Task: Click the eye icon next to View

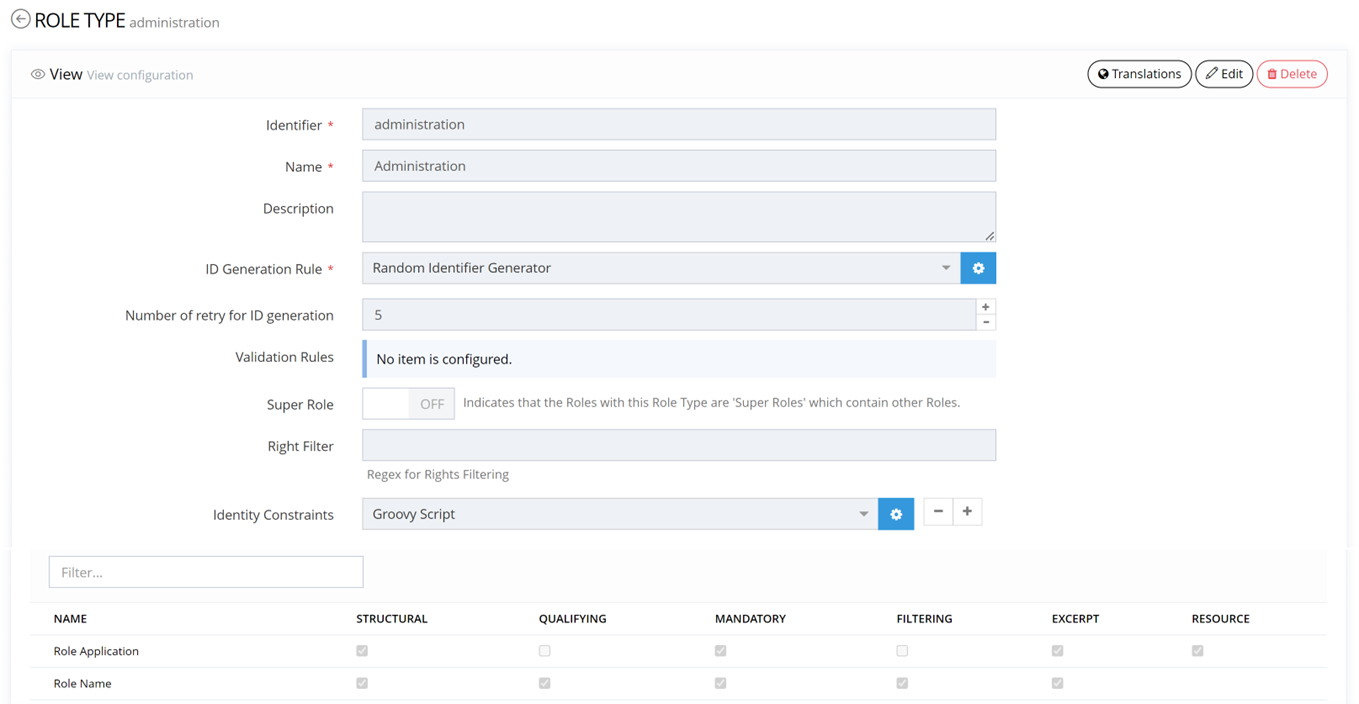Action: tap(38, 75)
